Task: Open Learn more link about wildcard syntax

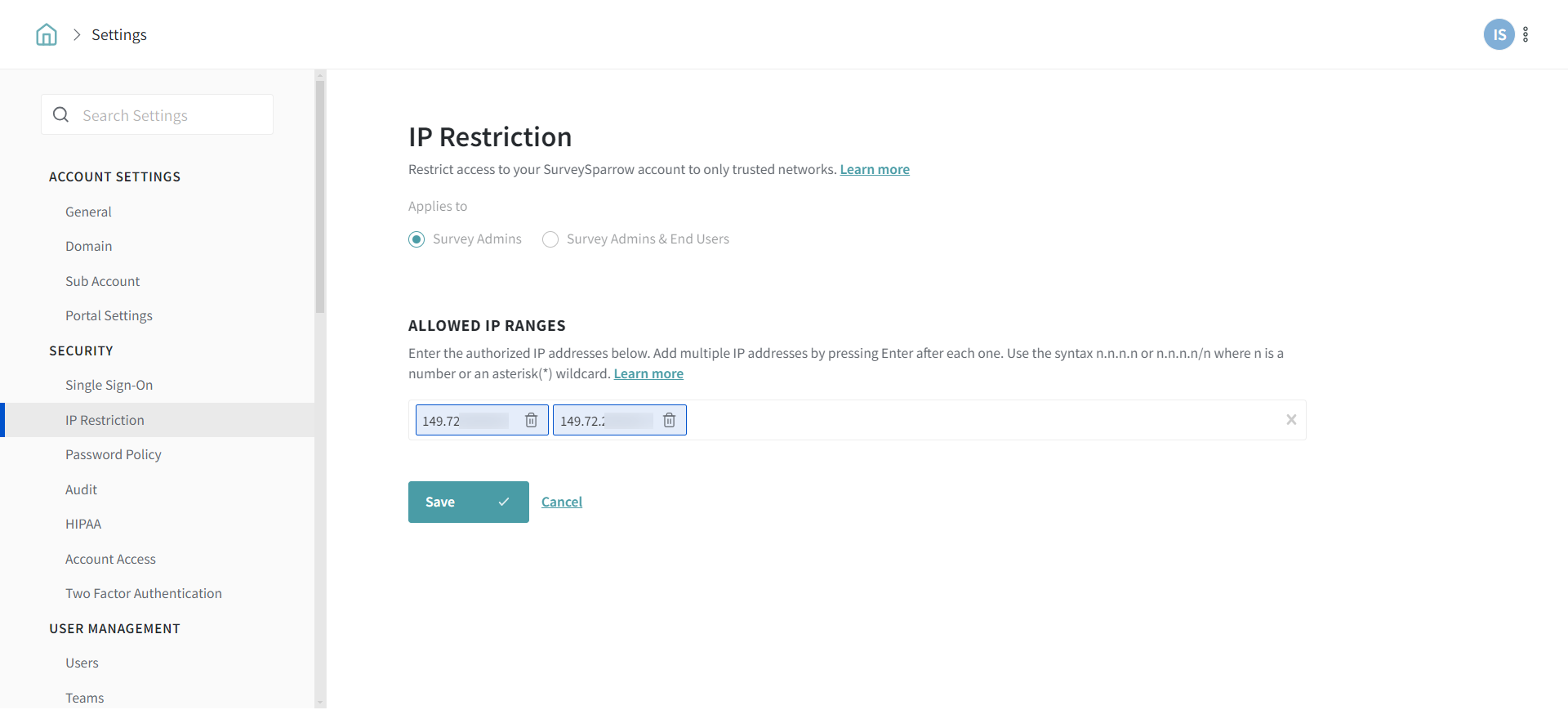Action: click(x=648, y=374)
